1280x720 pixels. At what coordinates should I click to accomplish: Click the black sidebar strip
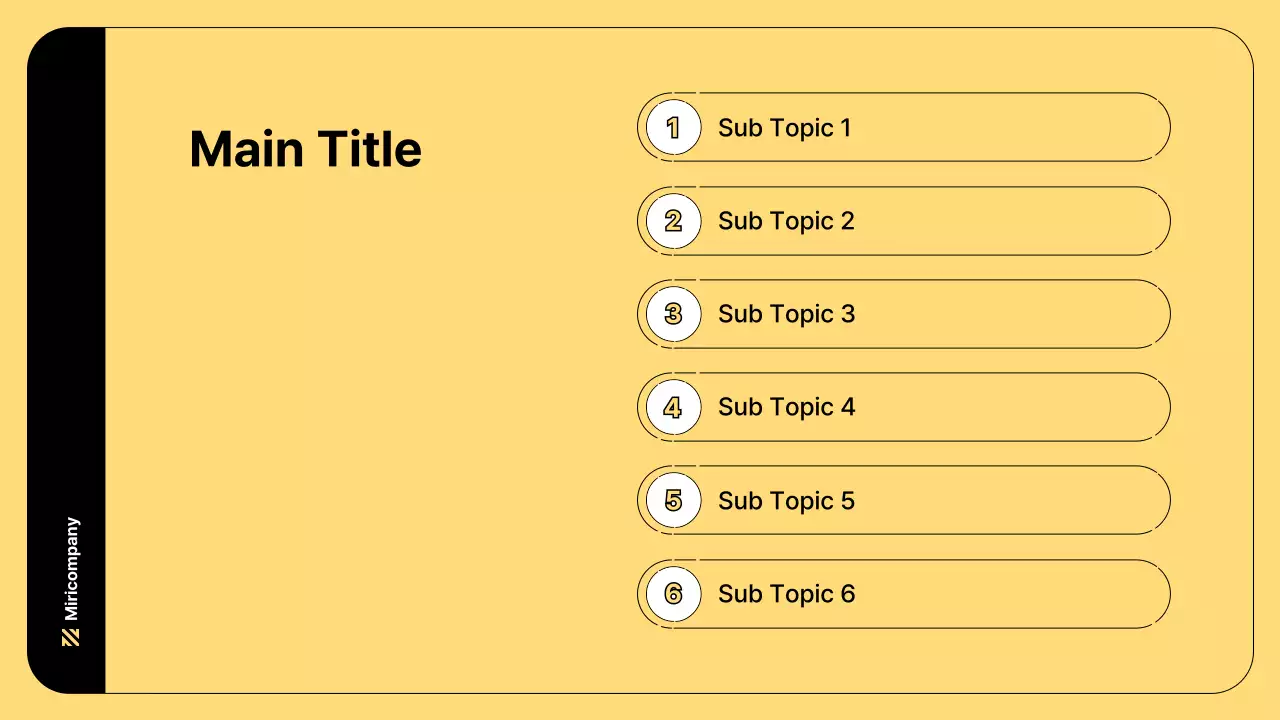pyautogui.click(x=66, y=300)
